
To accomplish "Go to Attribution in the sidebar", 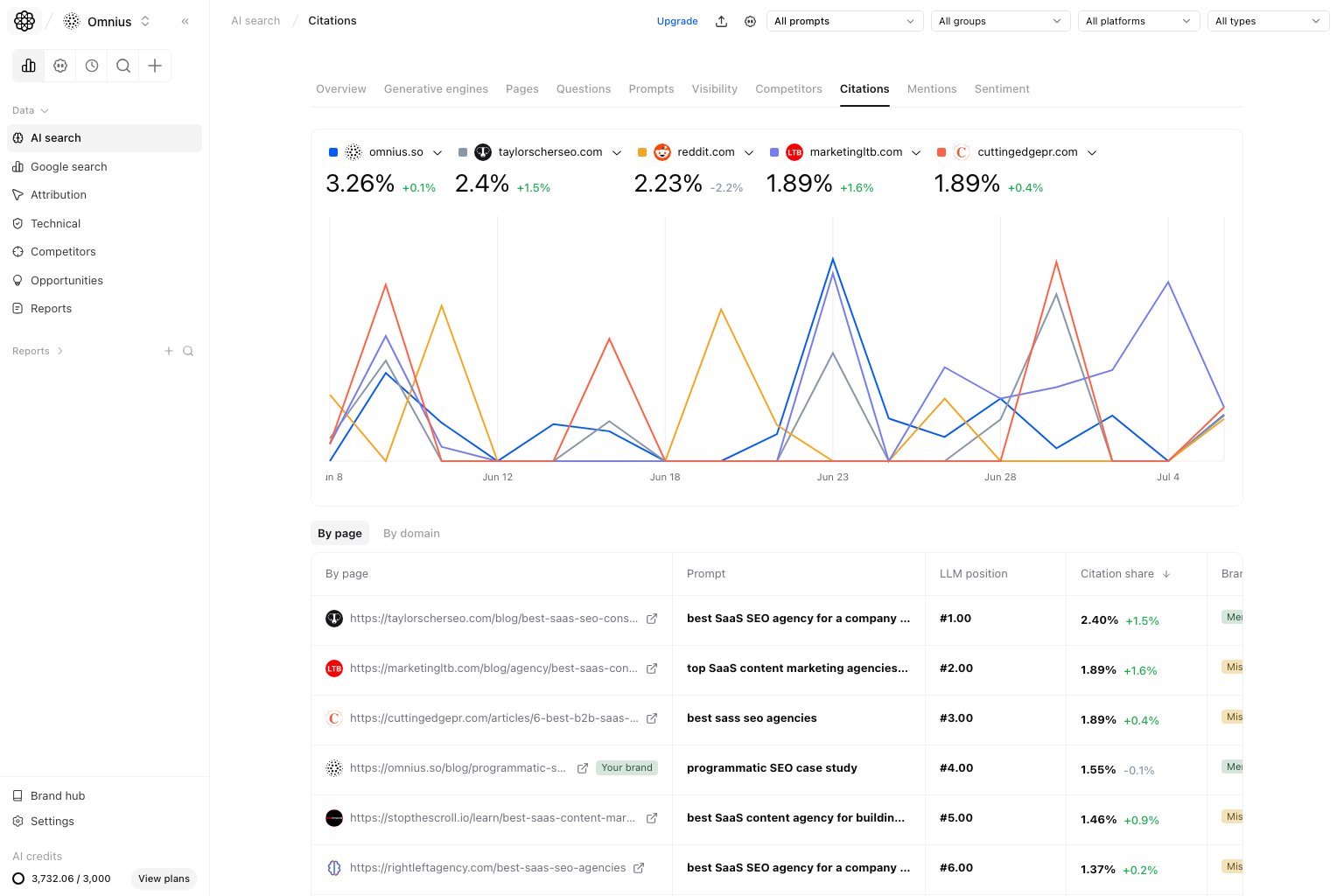I will [104, 195].
